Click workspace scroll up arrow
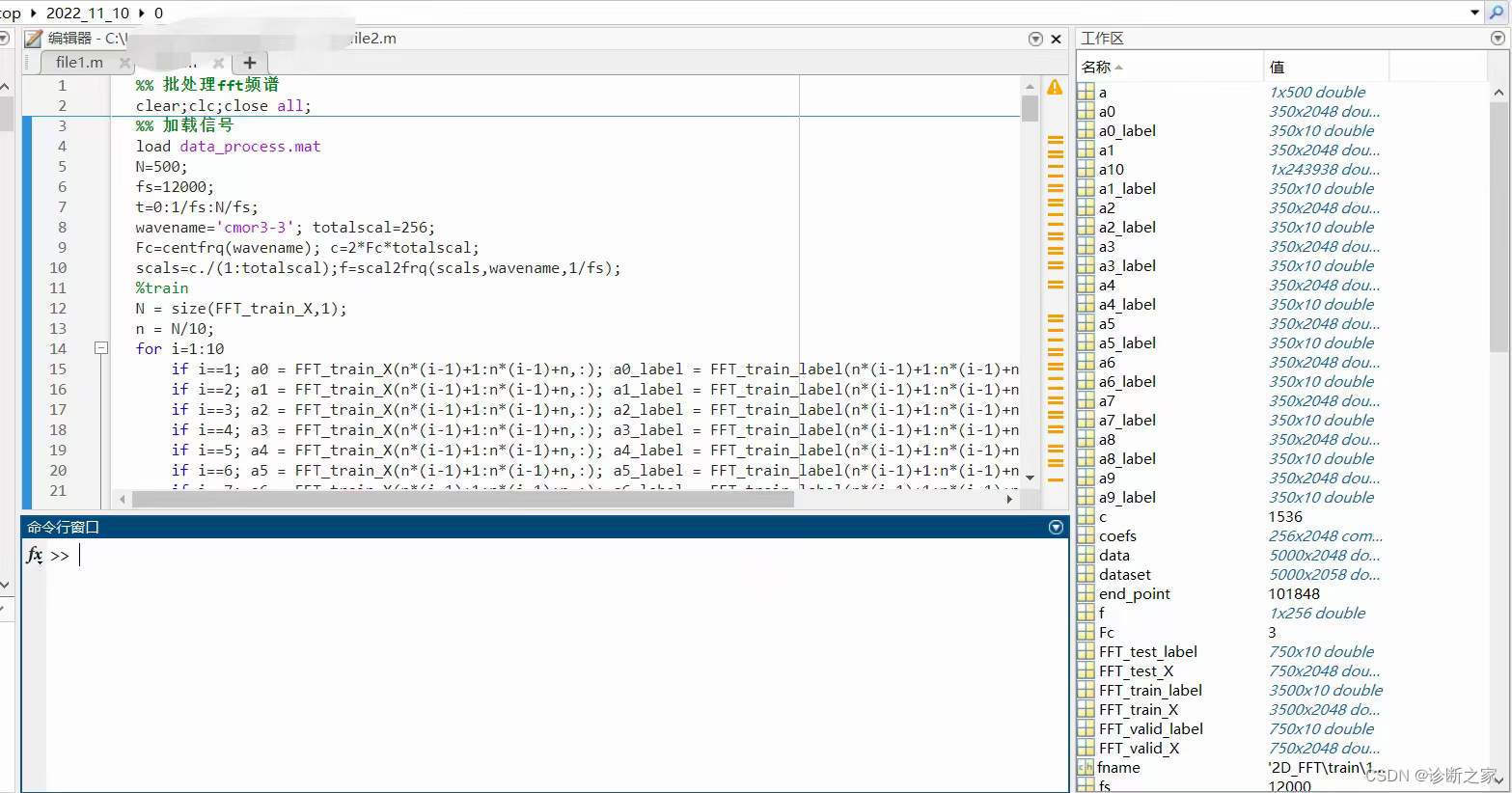The height and width of the screenshot is (793, 1512). [1498, 93]
